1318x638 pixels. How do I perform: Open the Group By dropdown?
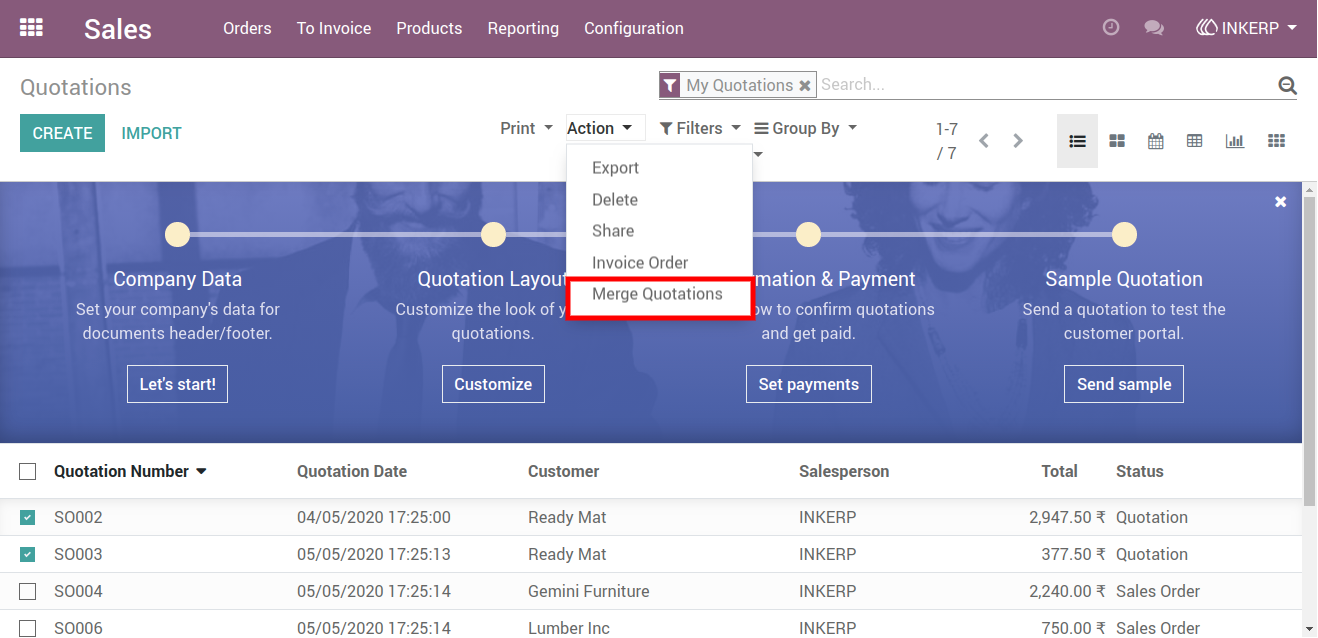pyautogui.click(x=805, y=128)
